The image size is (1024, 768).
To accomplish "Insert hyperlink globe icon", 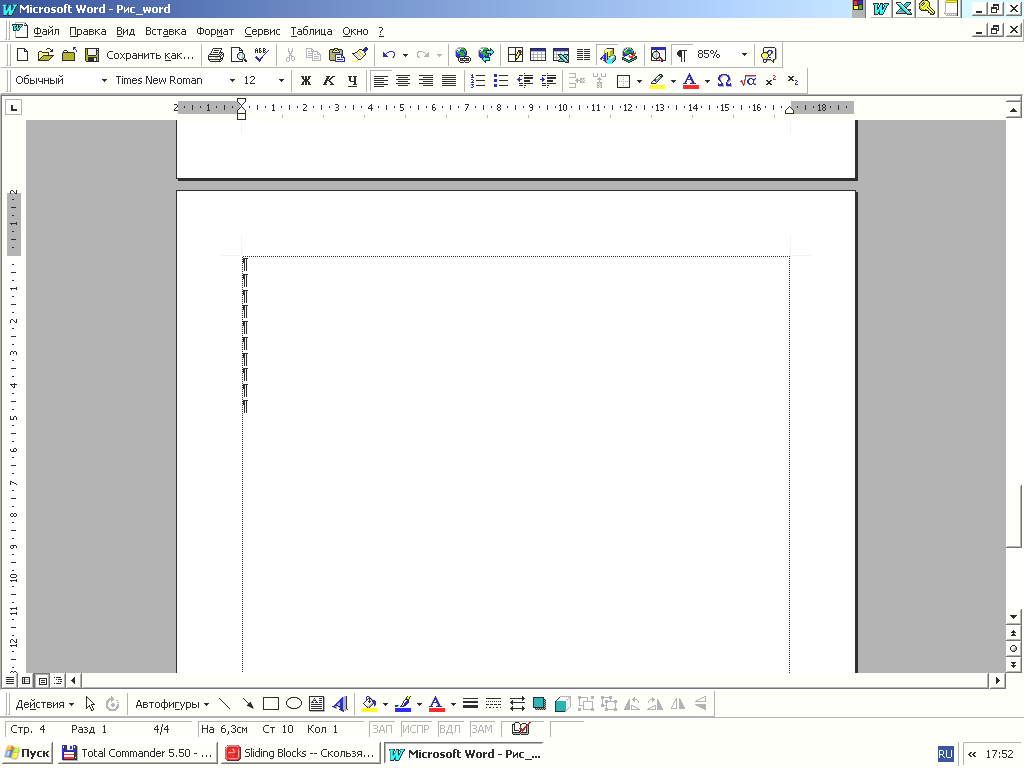I will tap(463, 55).
